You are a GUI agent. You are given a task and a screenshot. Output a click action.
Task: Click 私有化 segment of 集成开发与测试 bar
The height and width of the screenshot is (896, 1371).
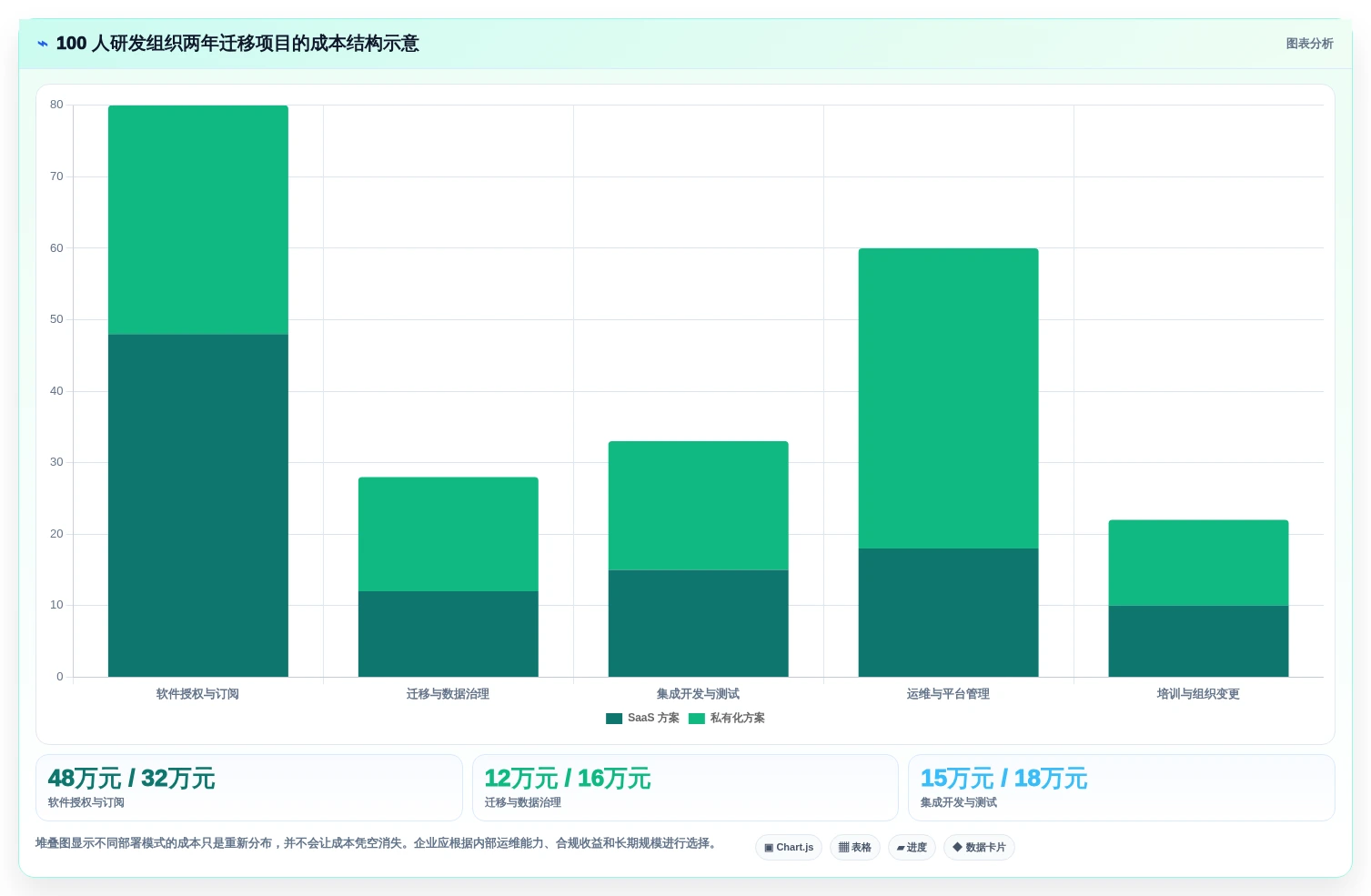(x=699, y=505)
